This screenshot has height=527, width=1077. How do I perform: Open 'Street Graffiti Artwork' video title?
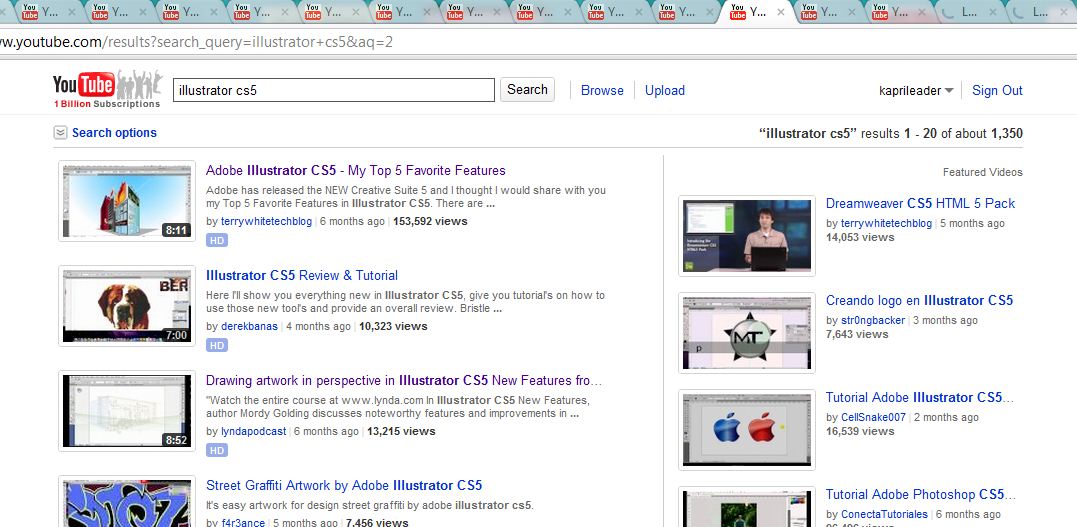pos(344,486)
